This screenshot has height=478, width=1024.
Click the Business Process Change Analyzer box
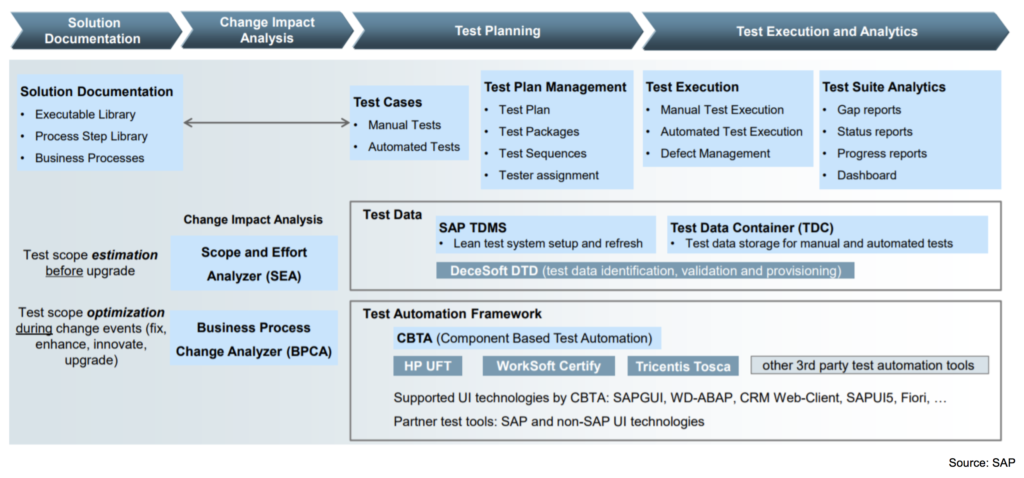click(x=253, y=339)
